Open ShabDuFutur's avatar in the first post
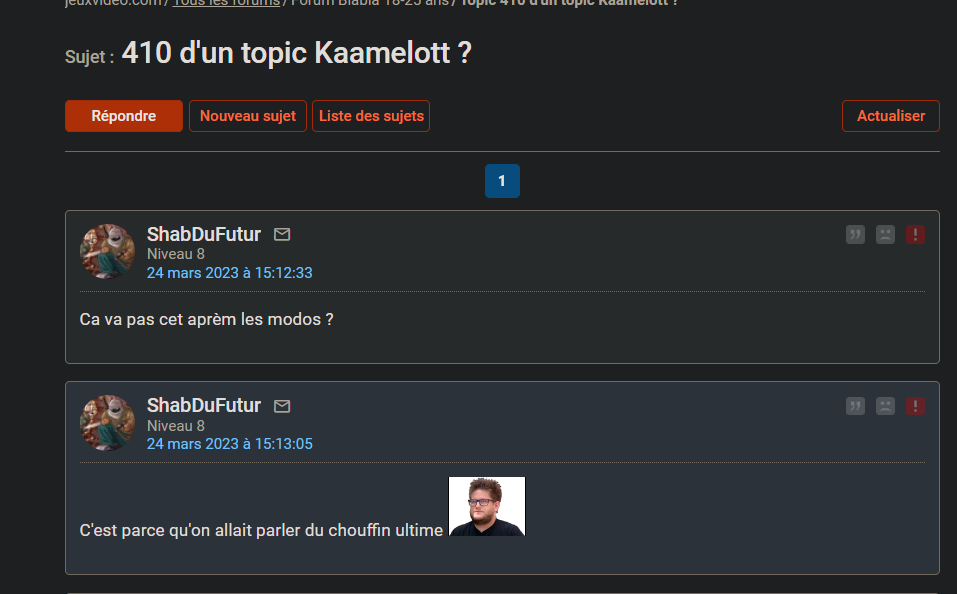Image resolution: width=957 pixels, height=594 pixels. [107, 251]
